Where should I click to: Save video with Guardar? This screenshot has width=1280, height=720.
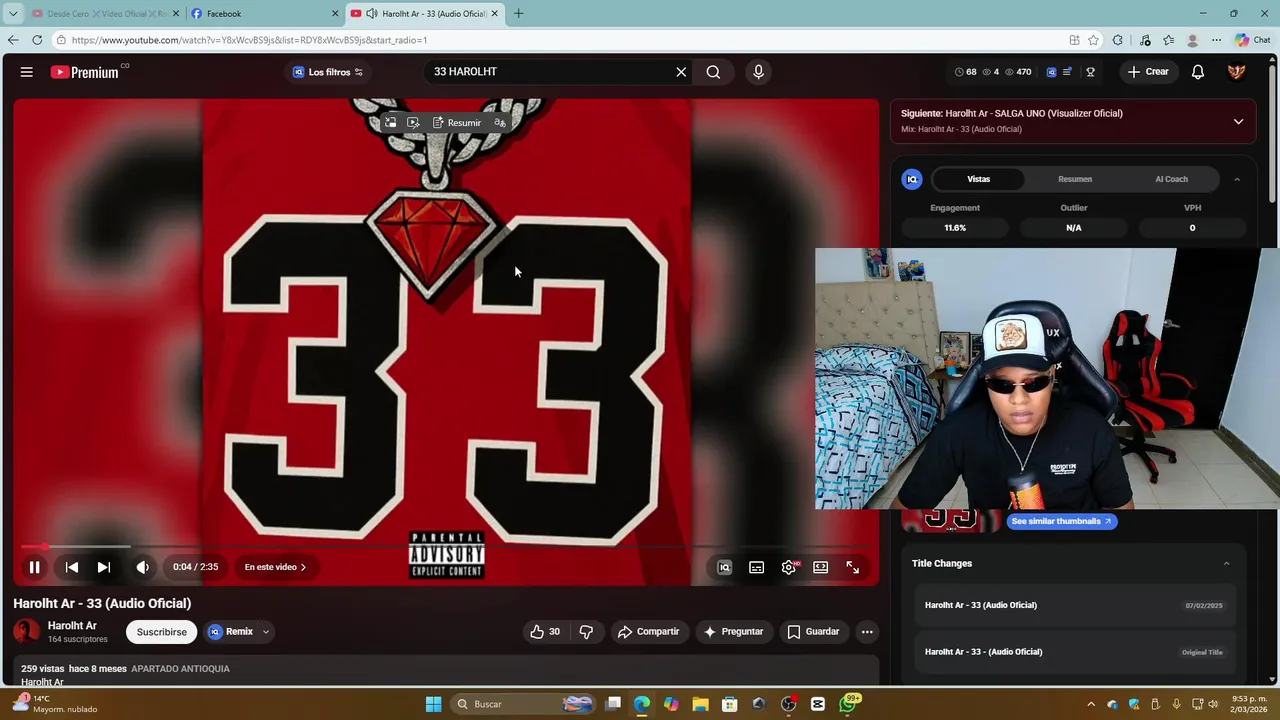pos(813,632)
